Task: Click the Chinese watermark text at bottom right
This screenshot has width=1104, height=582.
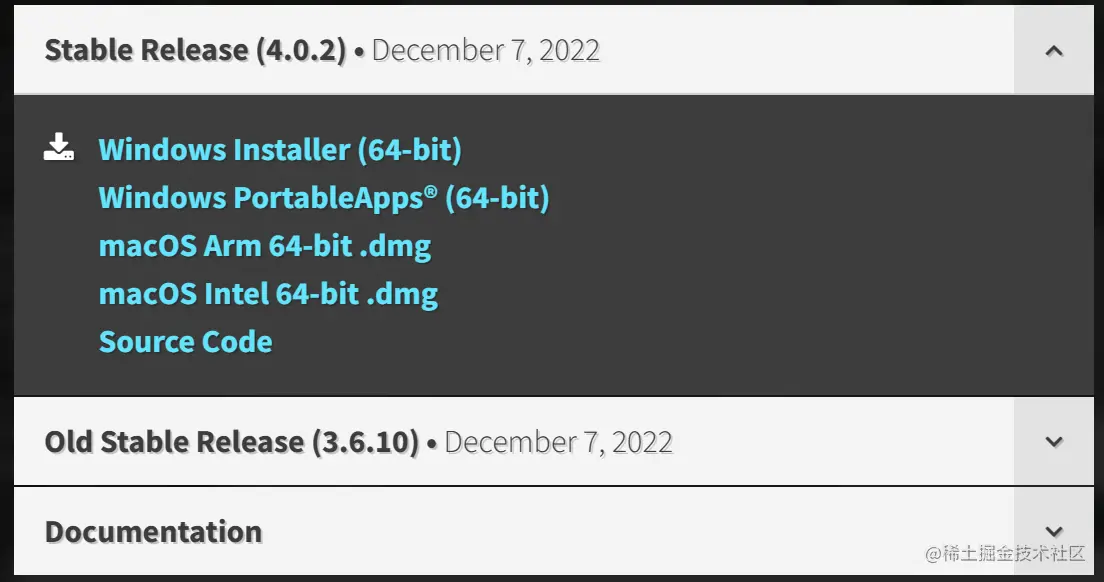Action: [x=1014, y=553]
